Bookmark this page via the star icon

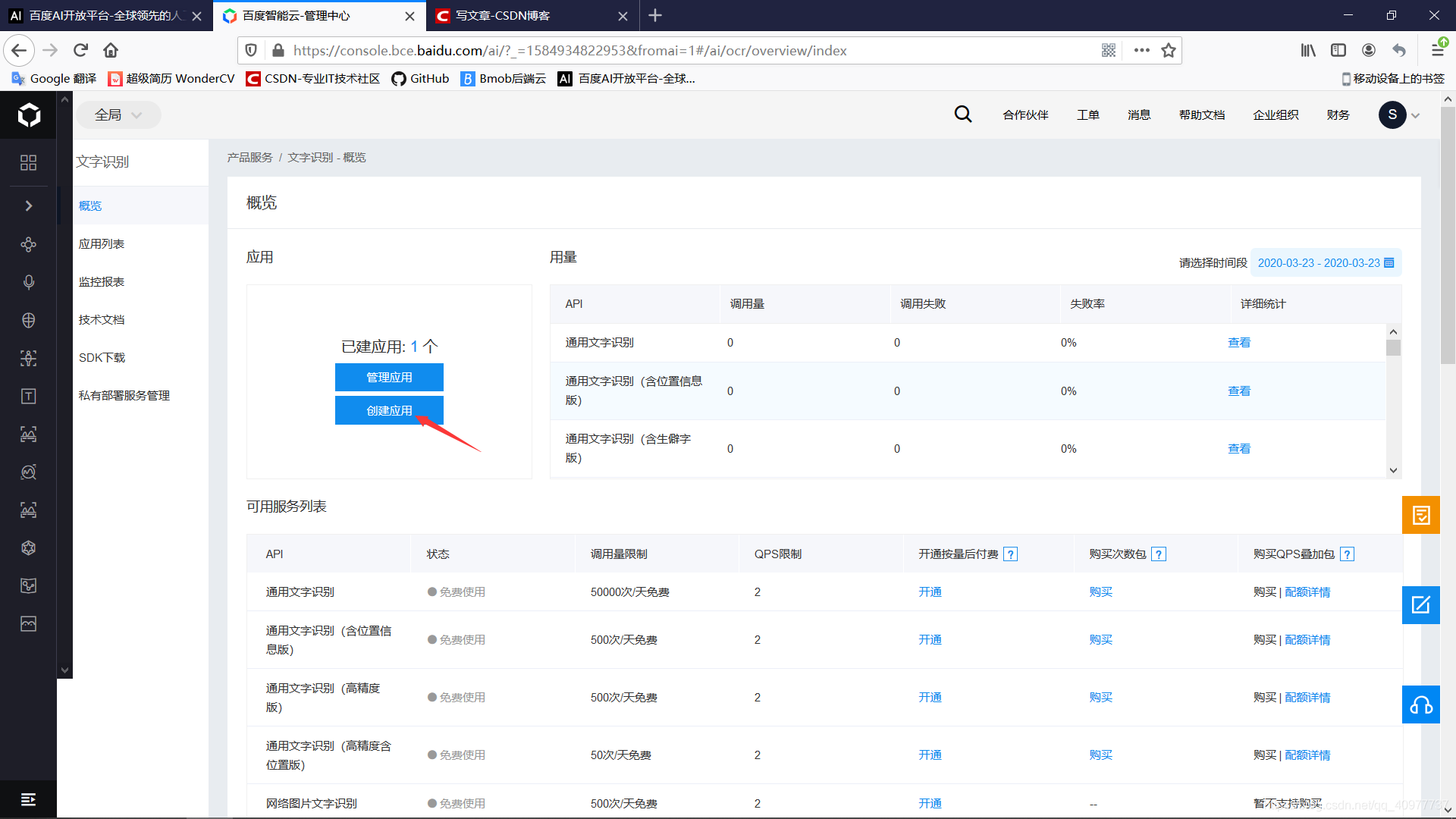click(x=1168, y=50)
